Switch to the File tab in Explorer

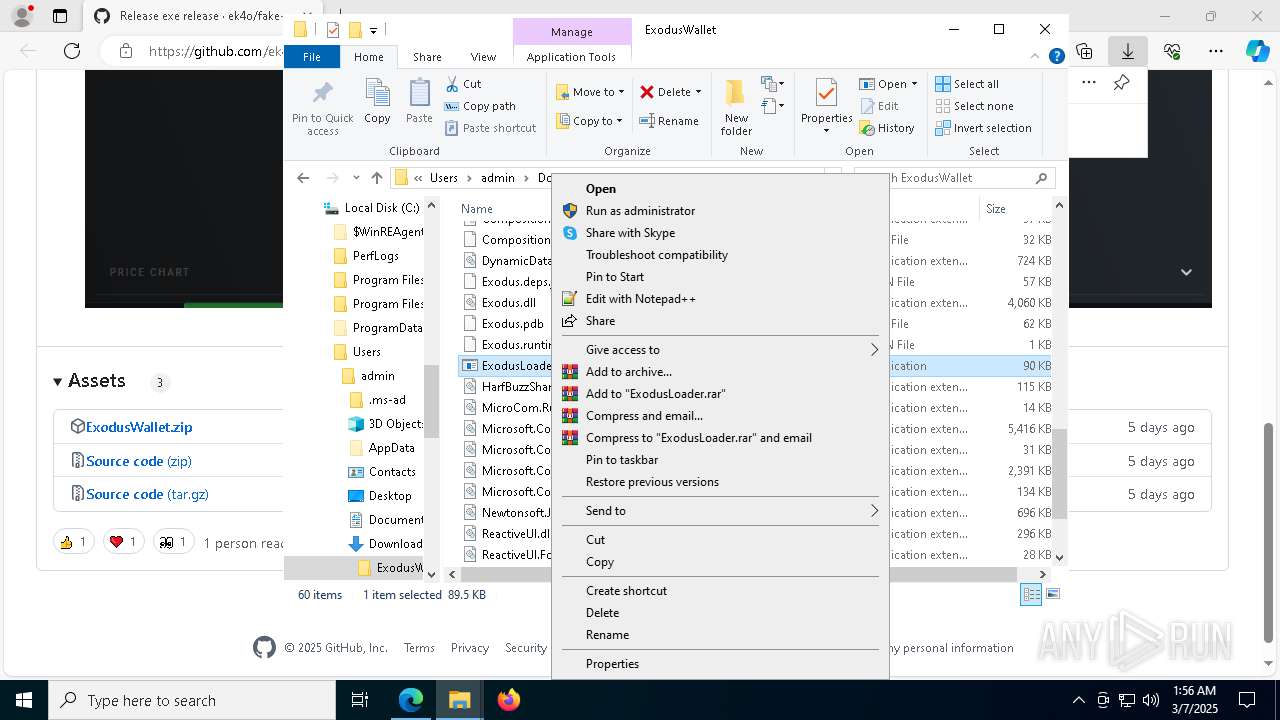312,57
